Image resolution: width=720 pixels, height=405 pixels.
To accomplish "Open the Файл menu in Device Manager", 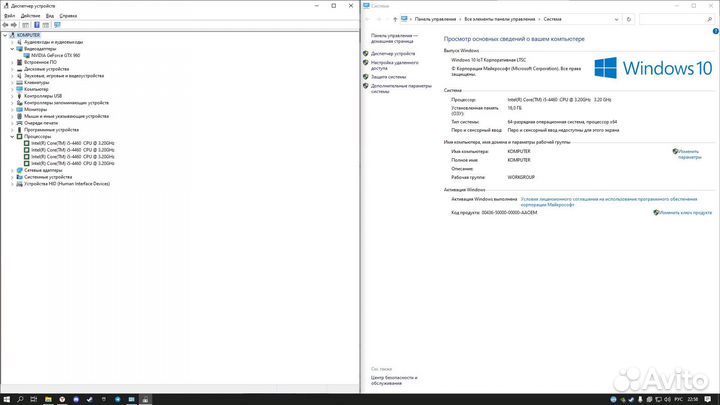I will [x=9, y=16].
